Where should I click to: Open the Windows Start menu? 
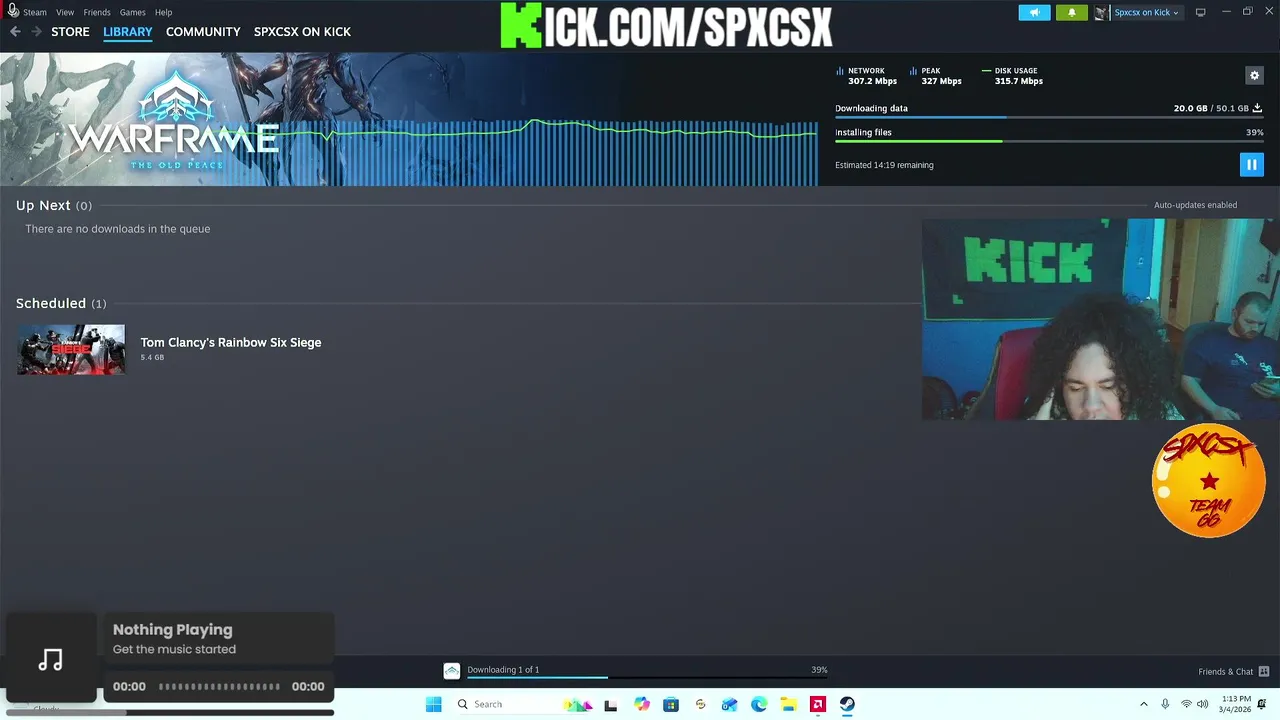pyautogui.click(x=433, y=704)
